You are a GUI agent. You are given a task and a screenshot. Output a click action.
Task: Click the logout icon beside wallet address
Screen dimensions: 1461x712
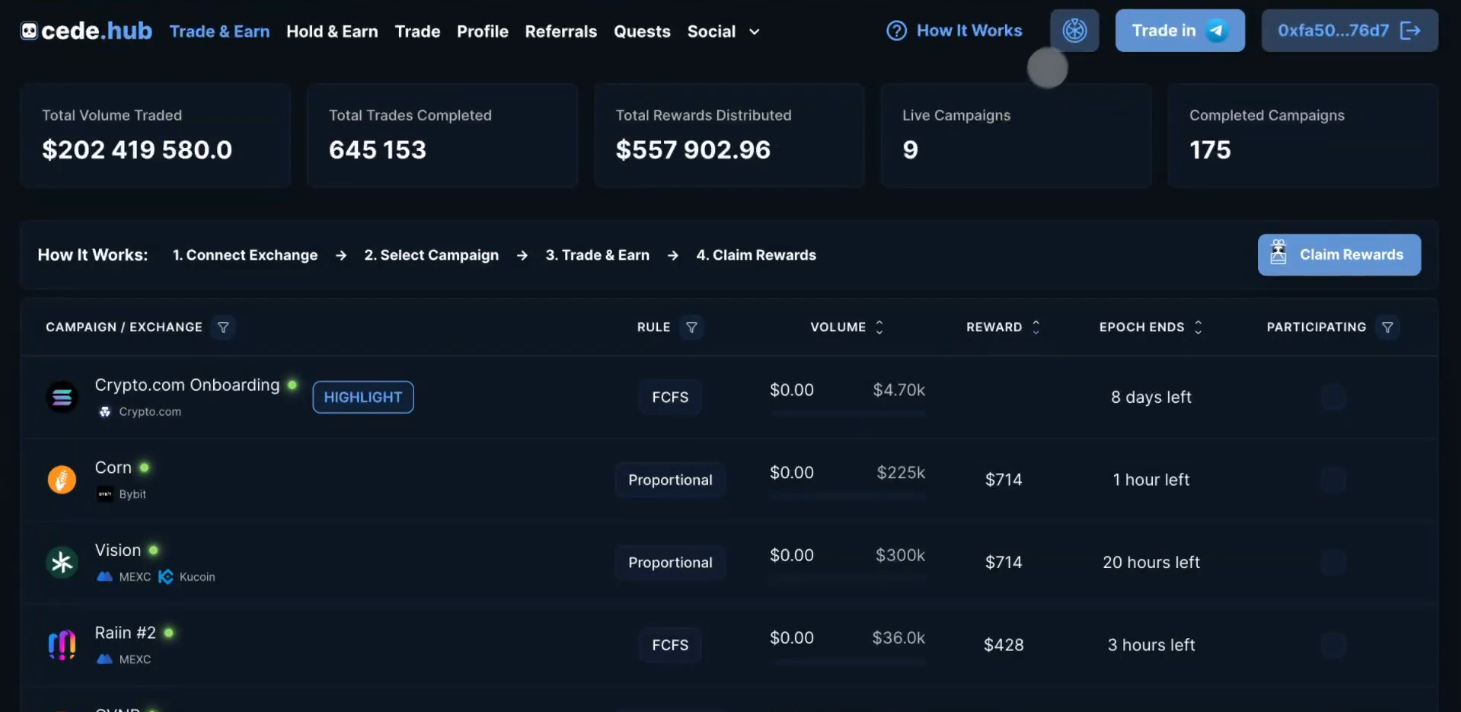click(1411, 31)
